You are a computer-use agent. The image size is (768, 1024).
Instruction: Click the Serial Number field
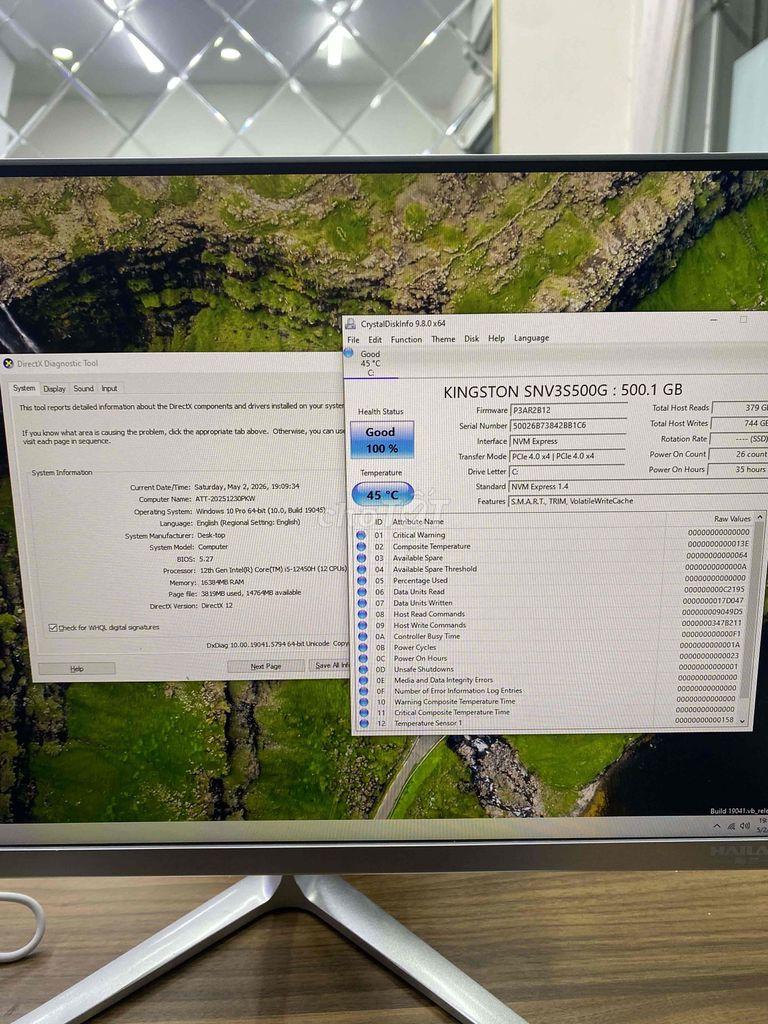click(x=567, y=425)
